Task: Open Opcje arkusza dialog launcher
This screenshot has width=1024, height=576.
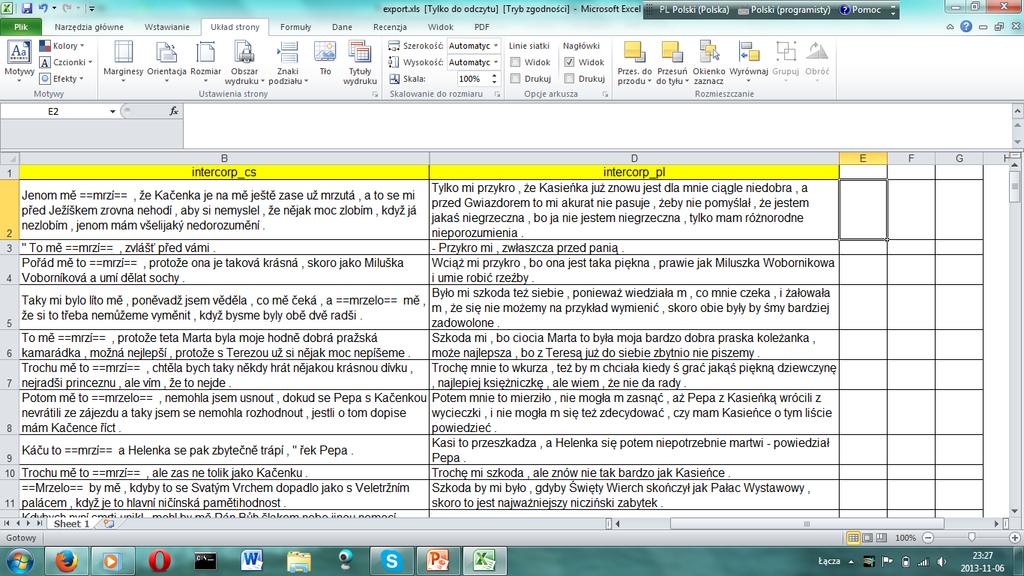Action: coord(605,94)
